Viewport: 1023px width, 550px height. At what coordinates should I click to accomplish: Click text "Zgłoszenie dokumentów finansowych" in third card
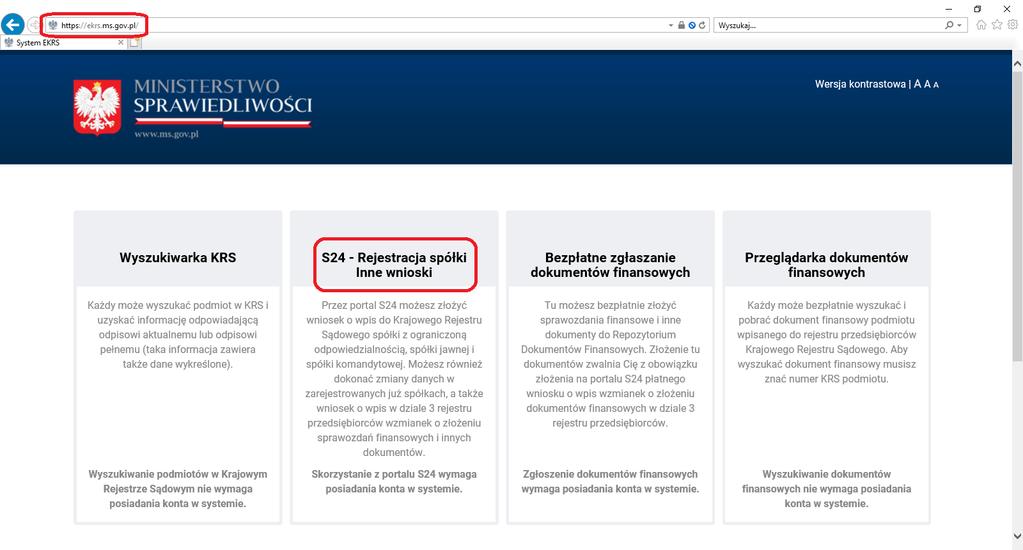(x=610, y=474)
